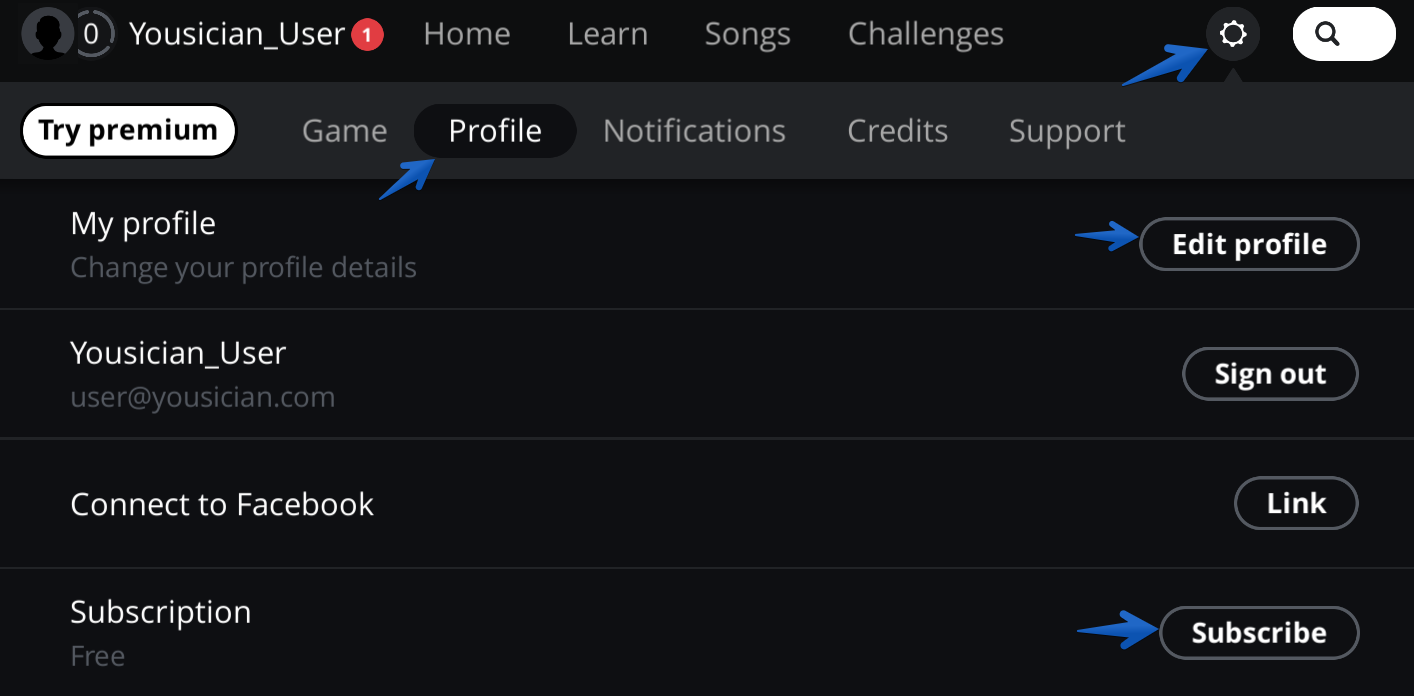The height and width of the screenshot is (696, 1414).
Task: Click the user avatar silhouette
Action: [x=47, y=35]
